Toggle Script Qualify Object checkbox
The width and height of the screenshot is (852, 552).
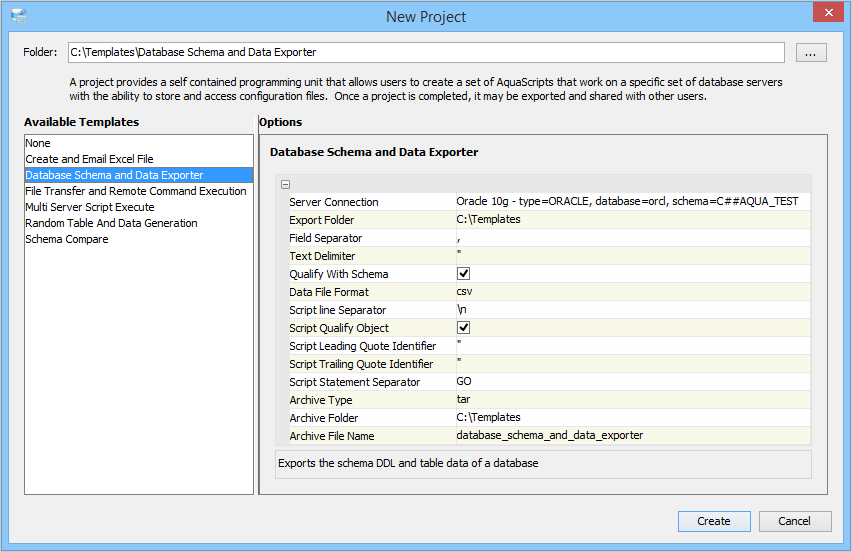pos(464,328)
